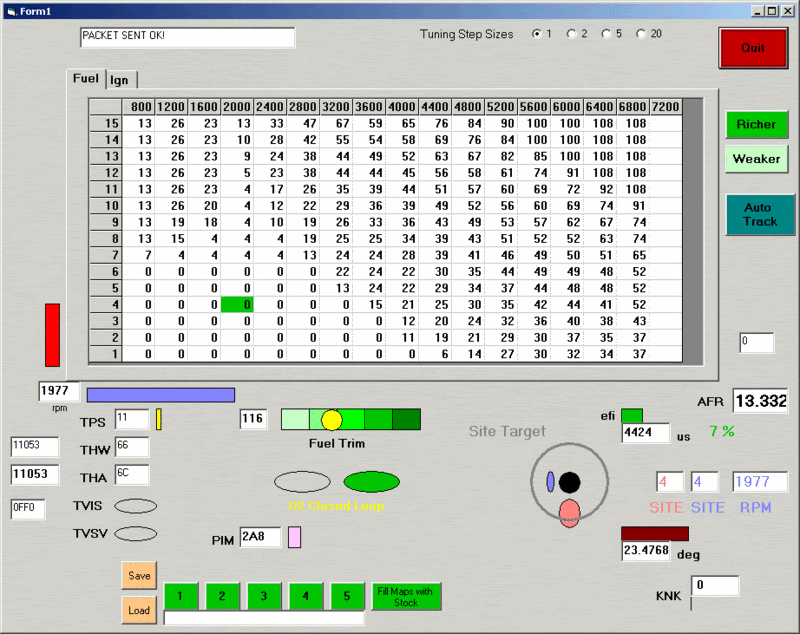Screen dimensions: 800x634
Task: Click the 4424 us pulse width field
Action: coord(645,433)
